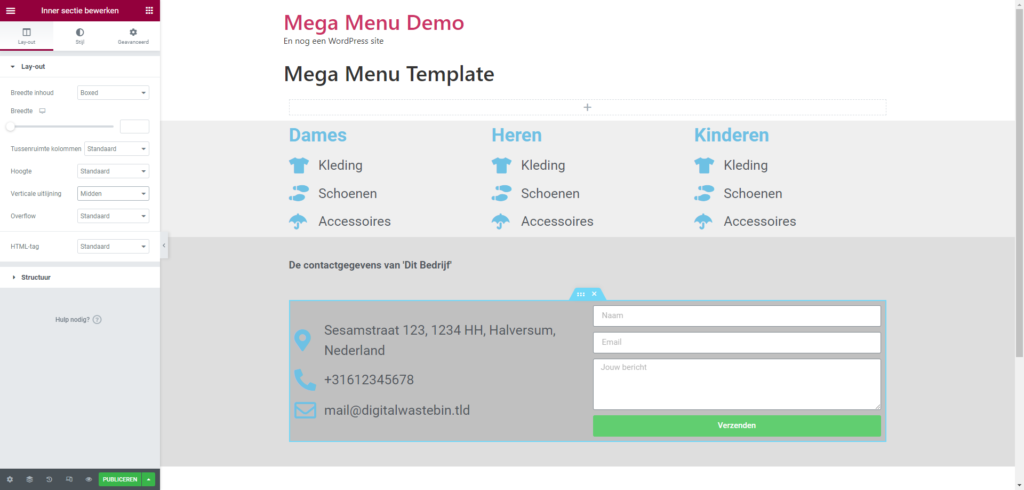Click the shirt icon beside Dames Kleding

point(298,165)
